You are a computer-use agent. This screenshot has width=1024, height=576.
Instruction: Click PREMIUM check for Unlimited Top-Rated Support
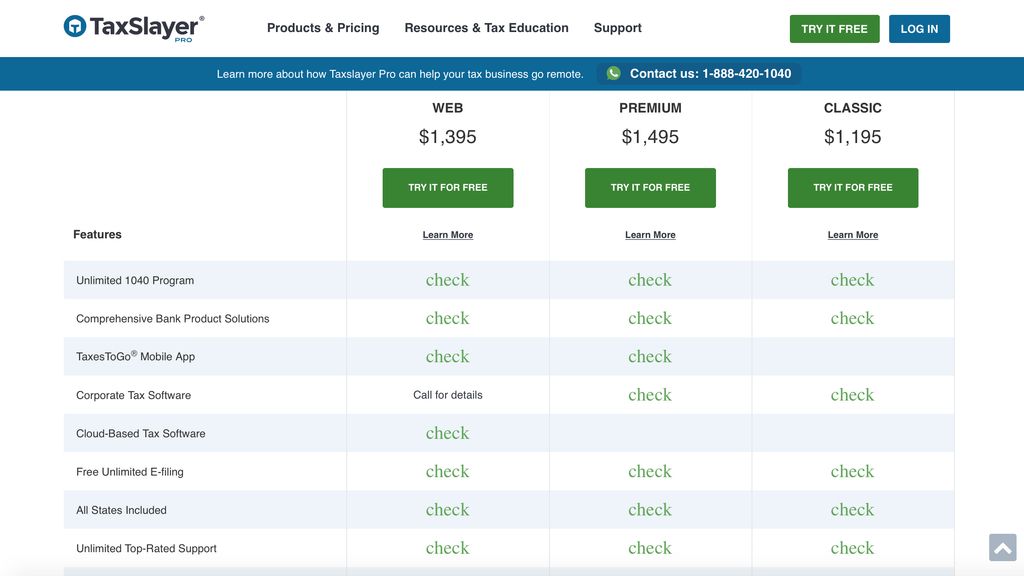click(650, 547)
